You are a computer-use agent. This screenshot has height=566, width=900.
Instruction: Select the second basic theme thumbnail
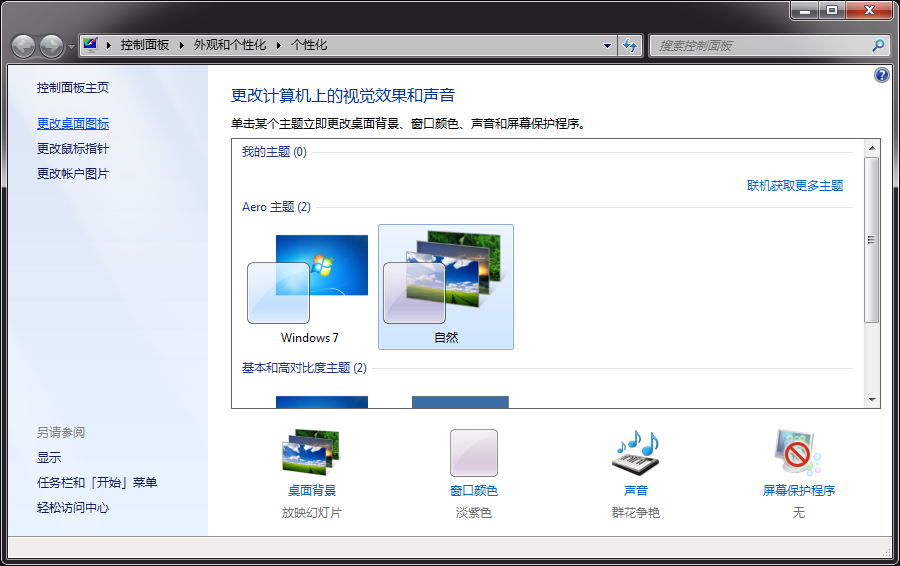coord(460,402)
